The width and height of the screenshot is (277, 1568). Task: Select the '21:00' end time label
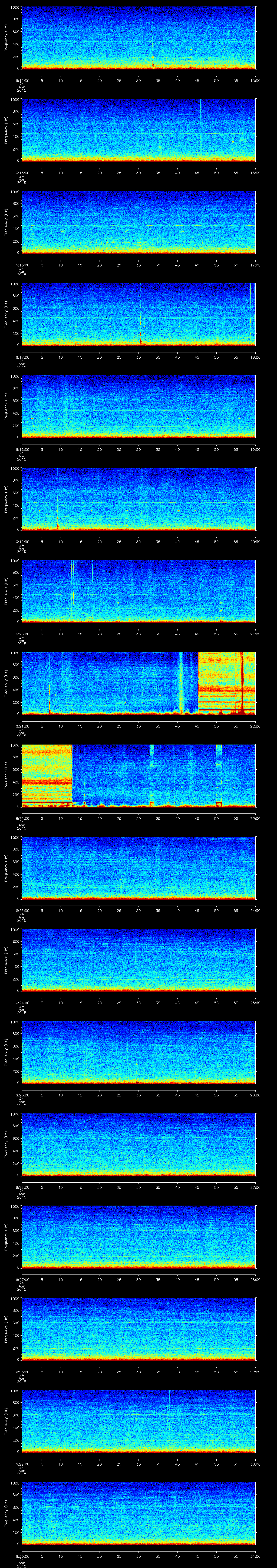(255, 634)
